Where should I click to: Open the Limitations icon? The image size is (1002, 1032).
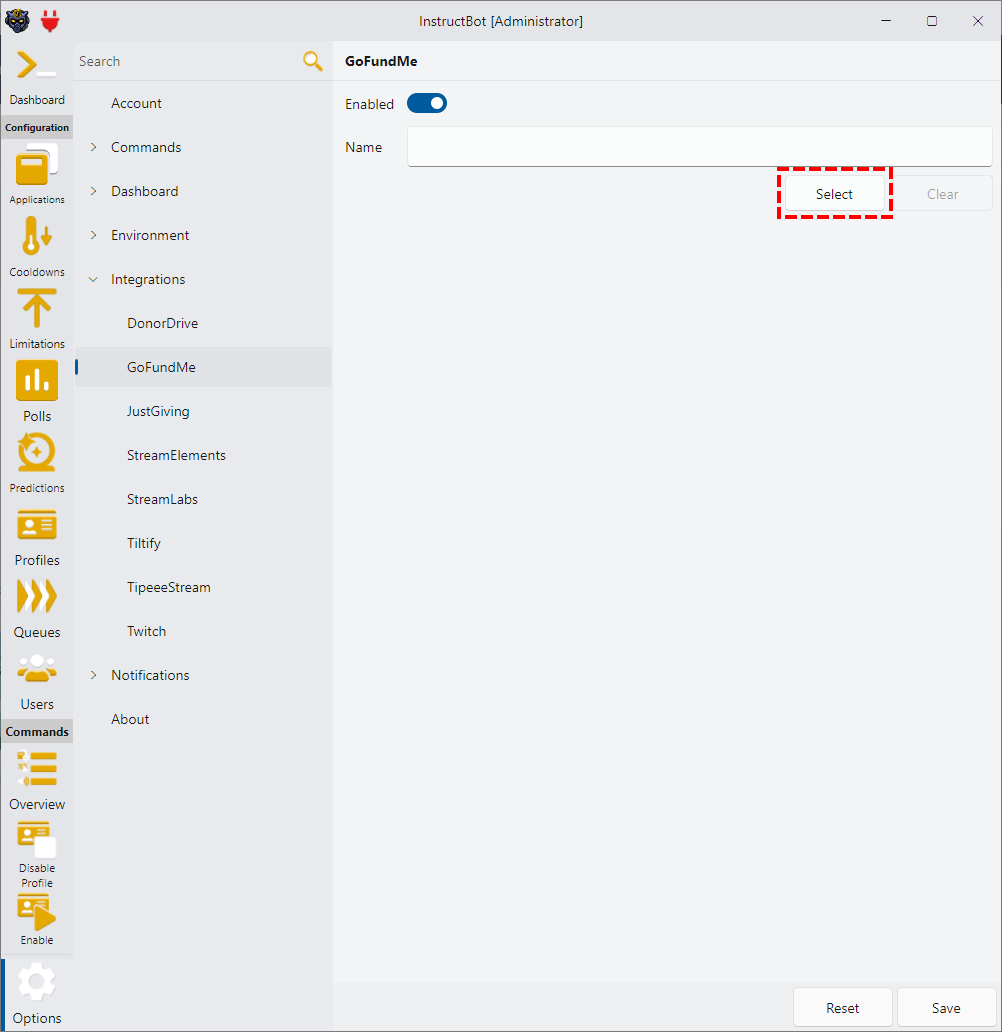point(36,308)
